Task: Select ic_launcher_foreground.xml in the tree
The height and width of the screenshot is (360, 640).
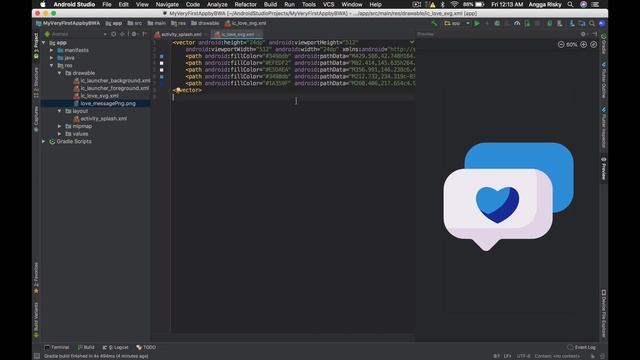Action: 111,88
